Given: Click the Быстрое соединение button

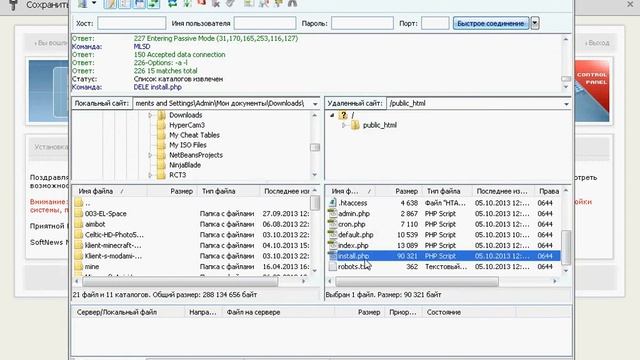Looking at the screenshot, I should click(x=491, y=23).
